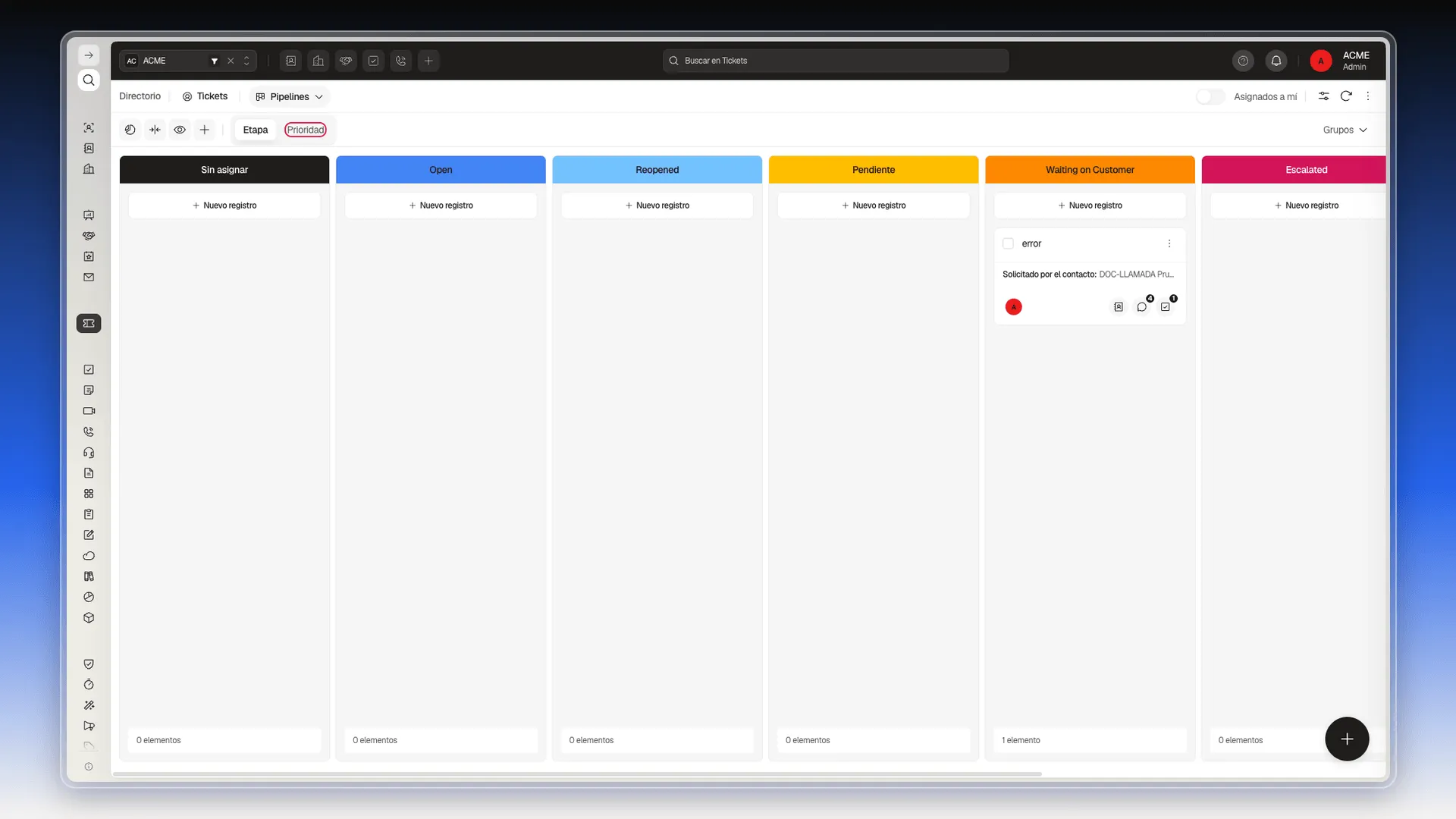Viewport: 1456px width, 819px height.
Task: Open comments on the error ticket card
Action: click(x=1142, y=307)
